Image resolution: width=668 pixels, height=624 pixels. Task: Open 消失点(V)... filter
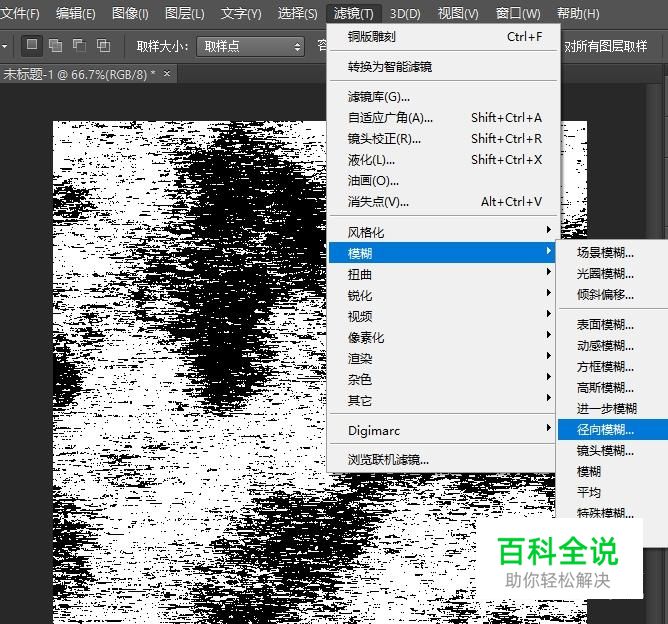(x=442, y=201)
